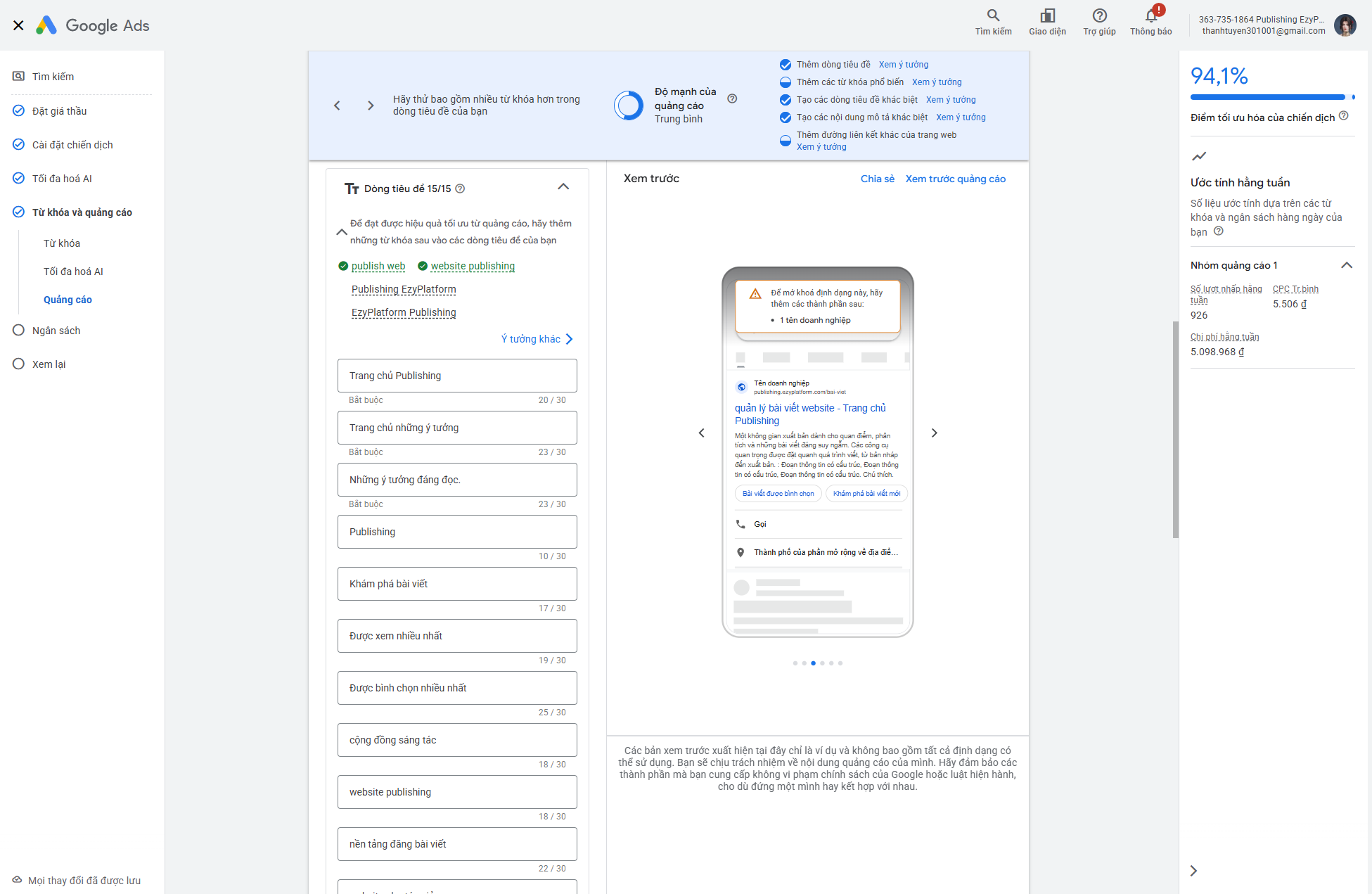1372x894 pixels.
Task: Edit headline field Khám phá bài viết
Action: click(x=457, y=584)
